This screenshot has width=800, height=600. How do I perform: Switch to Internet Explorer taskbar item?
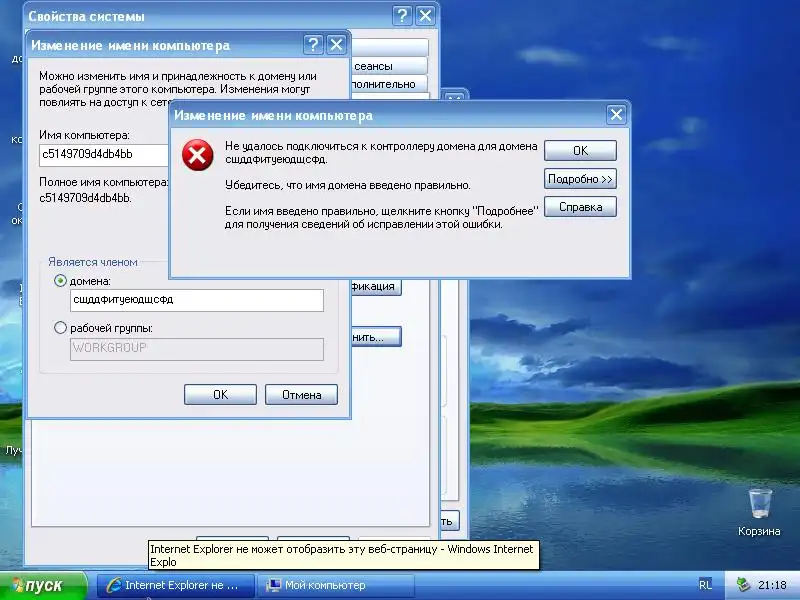[176, 585]
